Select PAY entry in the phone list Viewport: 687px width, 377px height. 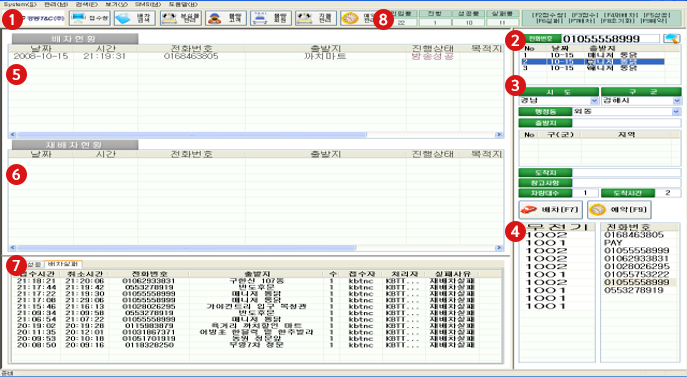[x=613, y=243]
